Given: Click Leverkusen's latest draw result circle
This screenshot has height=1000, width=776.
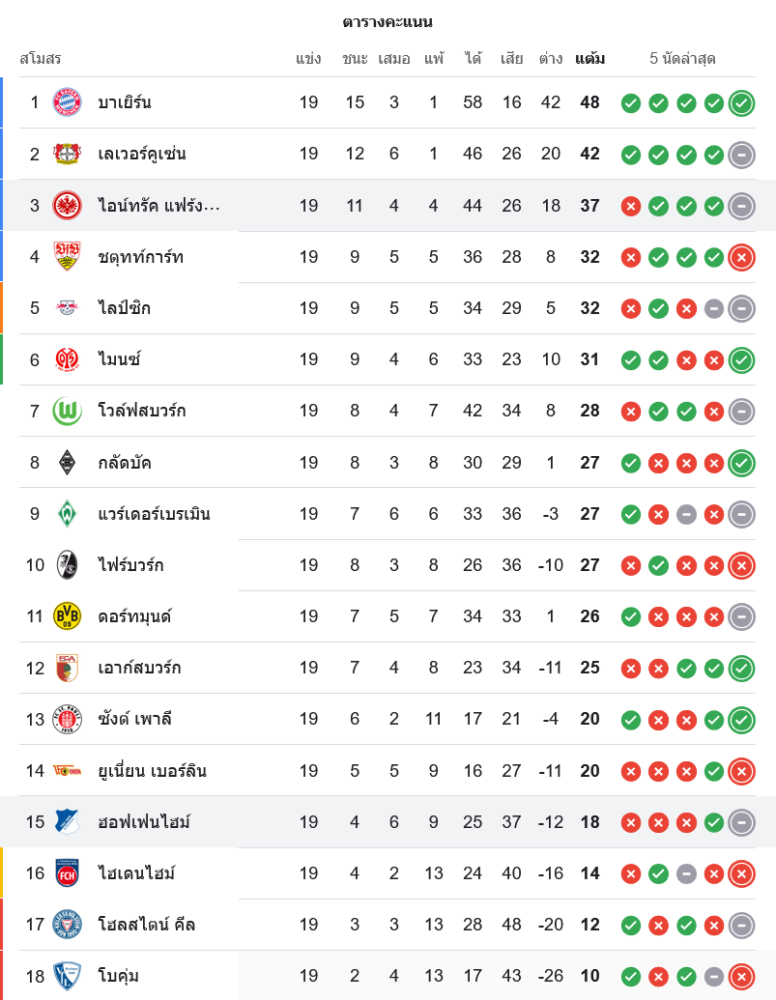Looking at the screenshot, I should coord(741,154).
